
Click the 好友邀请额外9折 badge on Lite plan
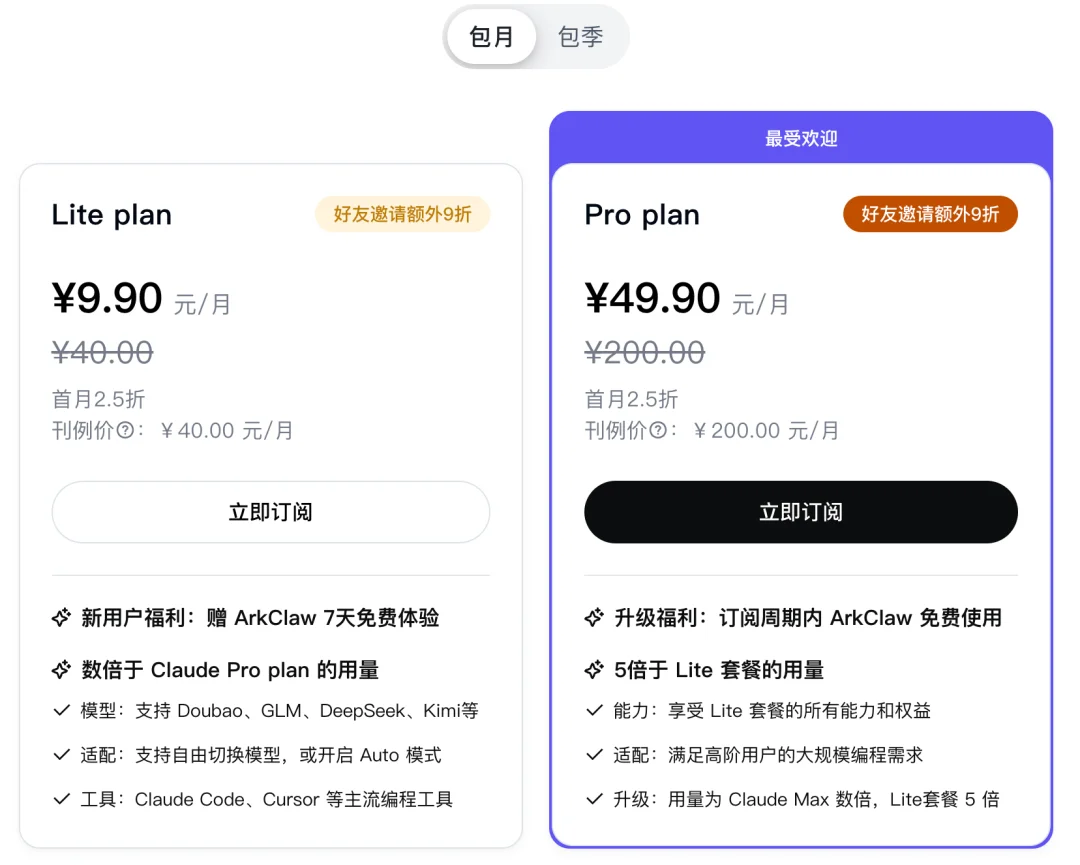(402, 214)
